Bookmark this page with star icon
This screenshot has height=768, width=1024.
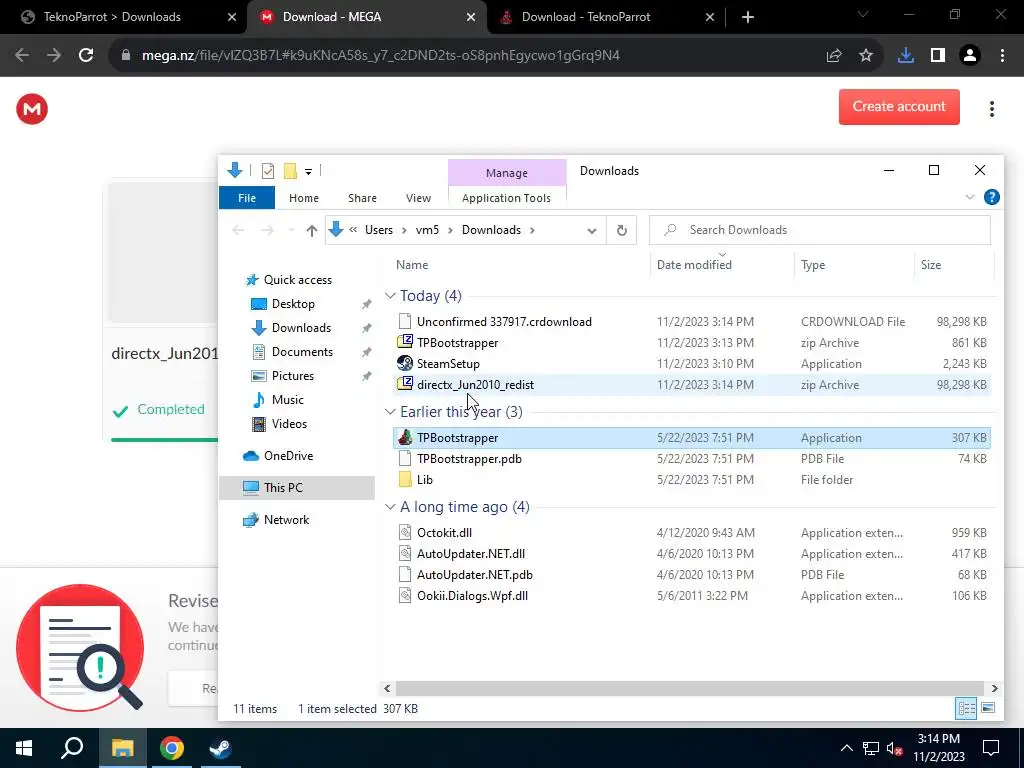point(866,56)
